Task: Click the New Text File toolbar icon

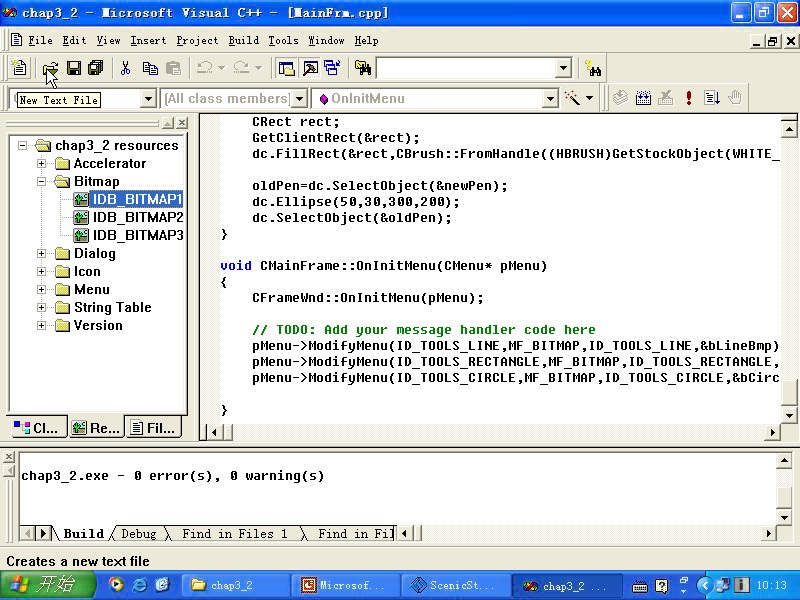Action: click(x=19, y=68)
